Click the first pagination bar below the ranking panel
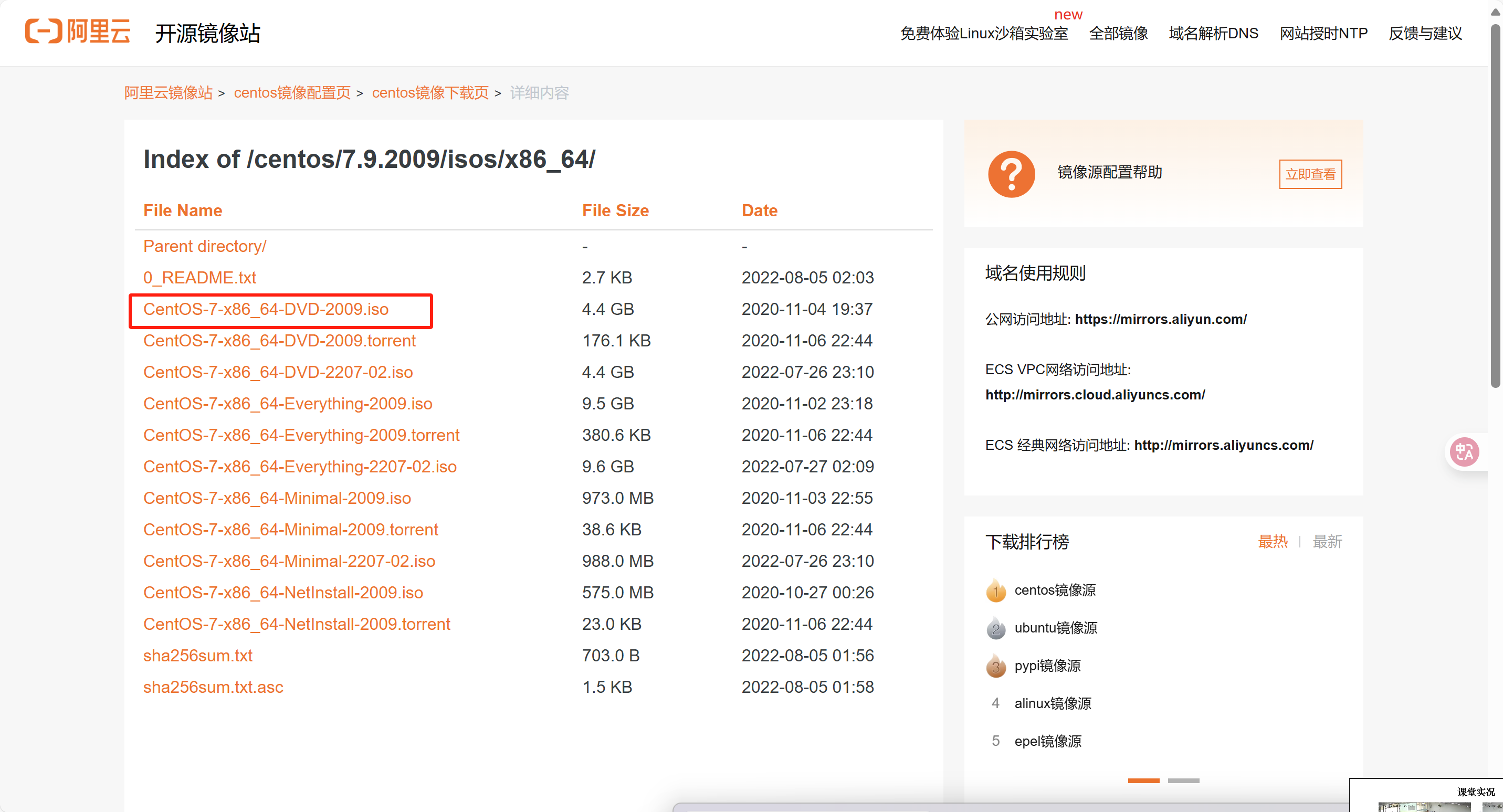This screenshot has width=1503, height=812. pyautogui.click(x=1143, y=780)
